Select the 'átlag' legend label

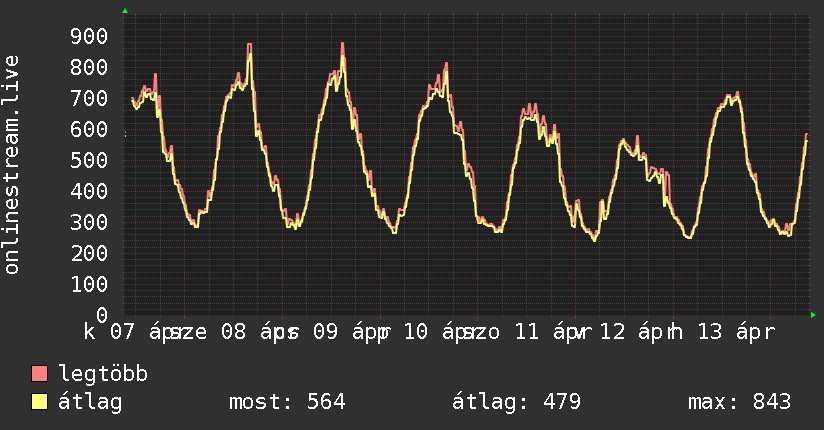click(x=90, y=402)
